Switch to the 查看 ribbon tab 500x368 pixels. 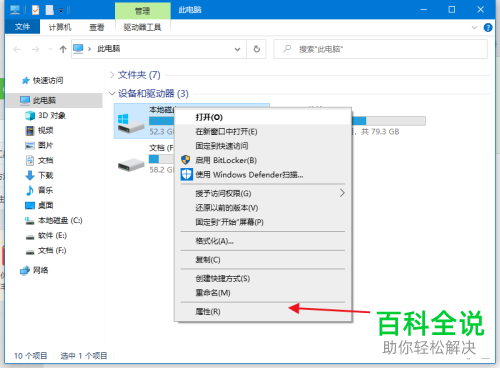97,27
